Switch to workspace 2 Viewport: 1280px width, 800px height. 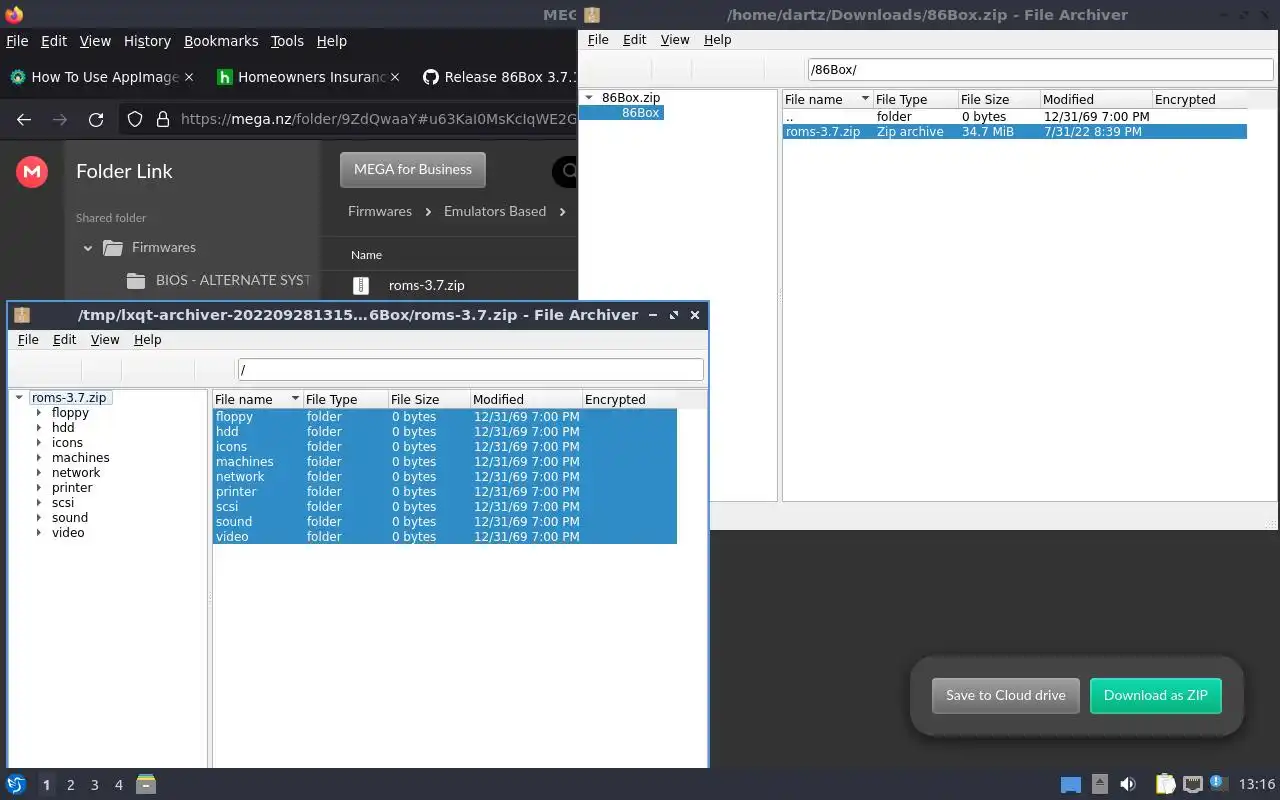click(70, 785)
